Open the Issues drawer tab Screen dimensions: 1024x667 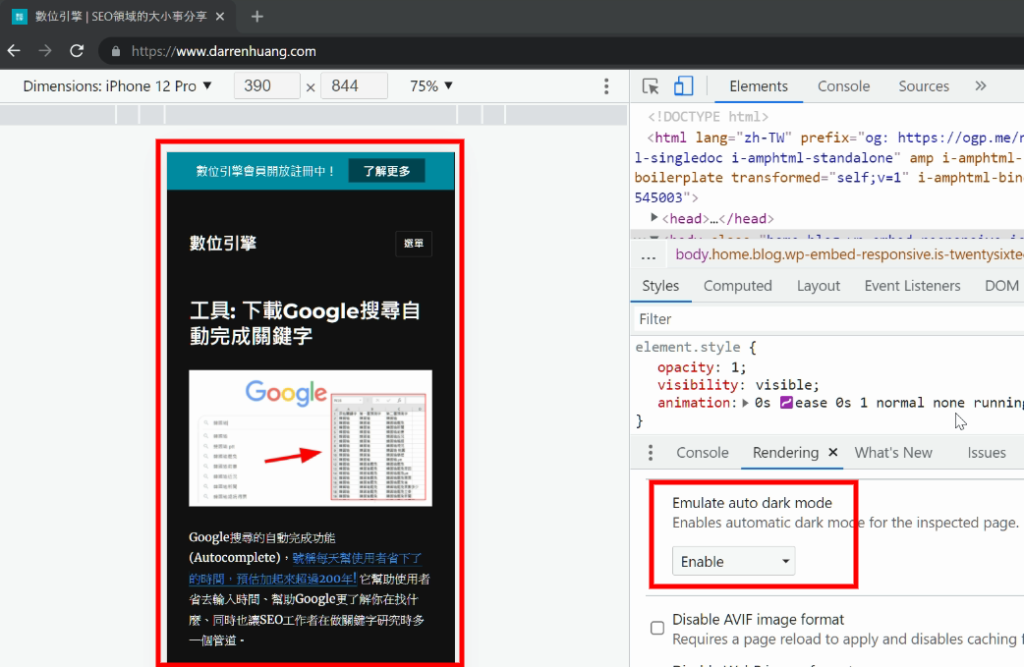tap(986, 453)
